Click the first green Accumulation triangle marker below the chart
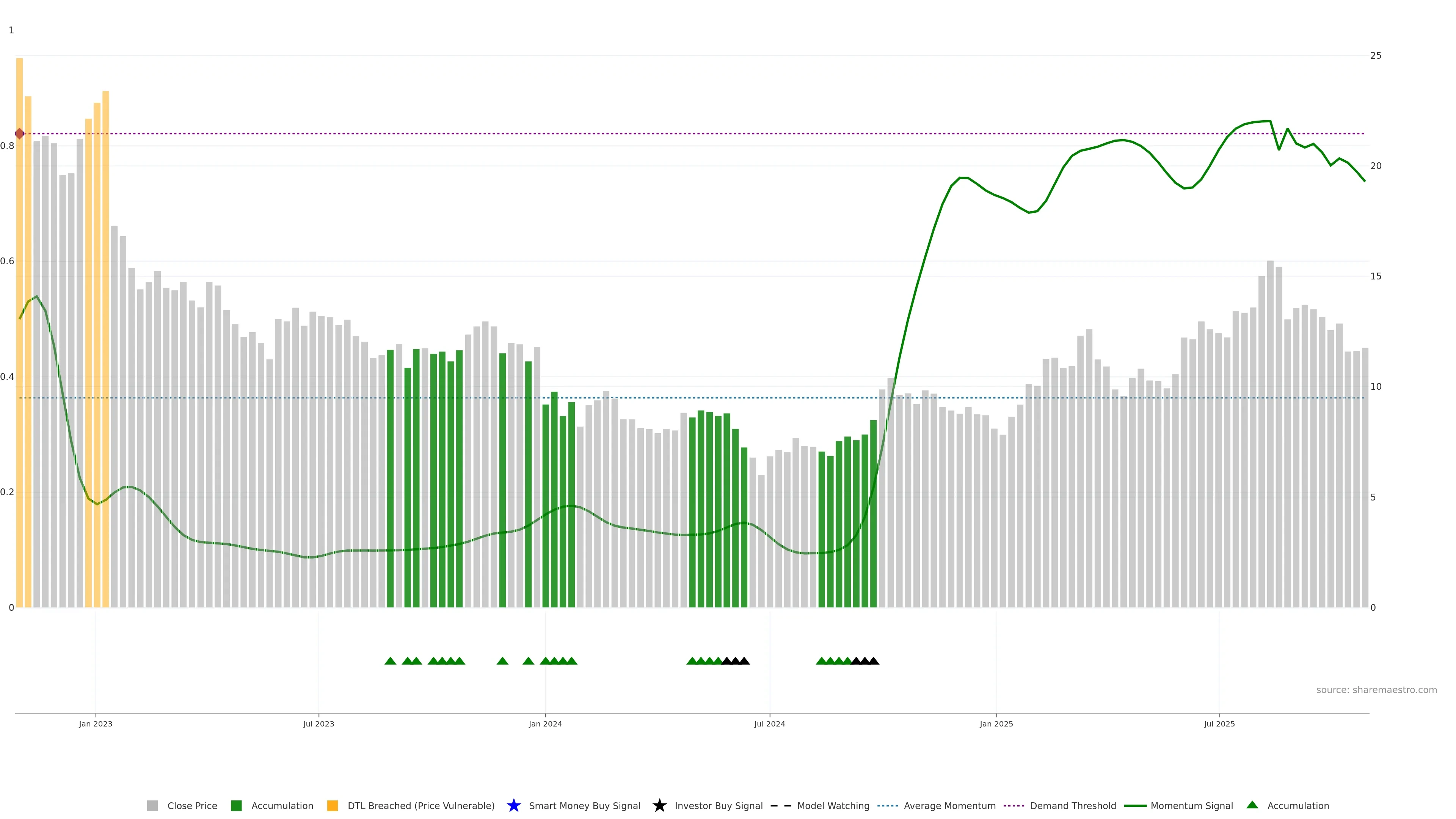Viewport: 1456px width, 819px height. (390, 661)
